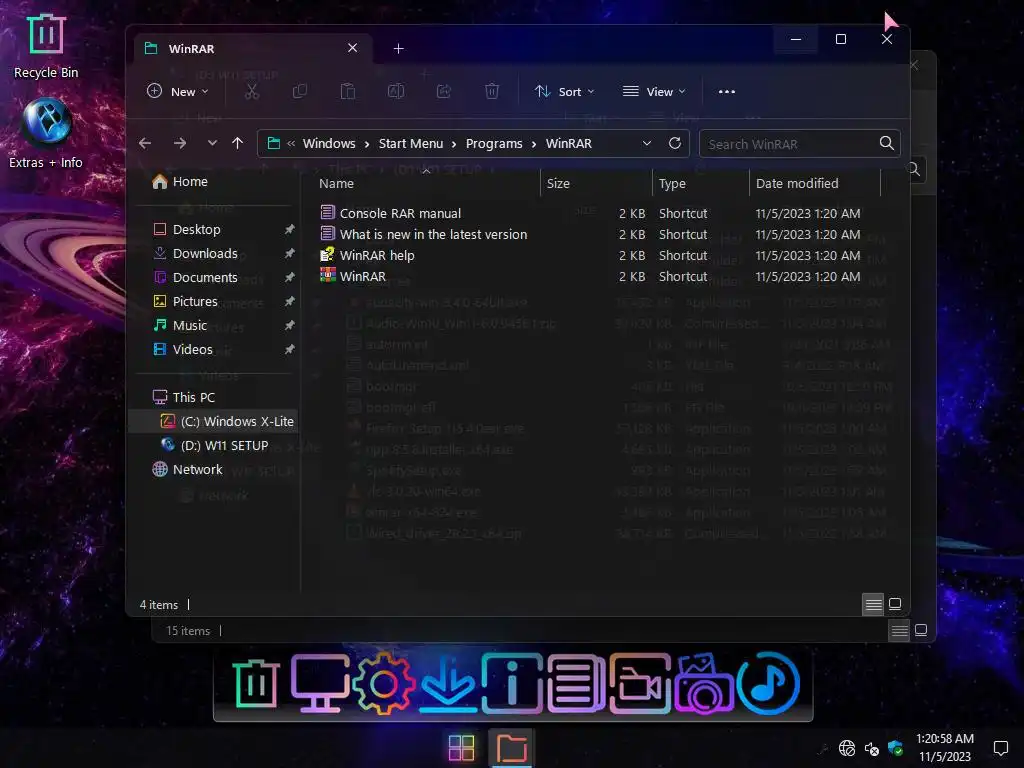Viewport: 1024px width, 768px height.
Task: Close the WinRAR tab
Action: (x=353, y=48)
